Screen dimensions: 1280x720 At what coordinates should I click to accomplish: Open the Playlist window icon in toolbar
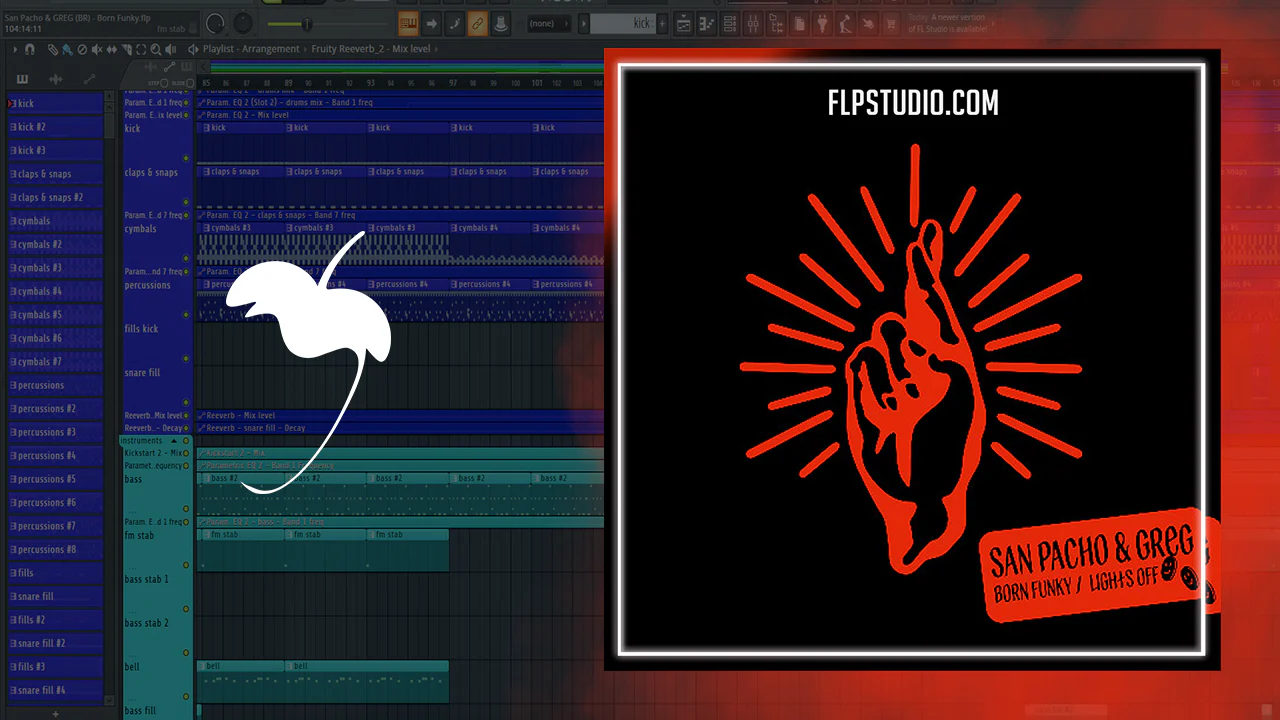[x=684, y=23]
